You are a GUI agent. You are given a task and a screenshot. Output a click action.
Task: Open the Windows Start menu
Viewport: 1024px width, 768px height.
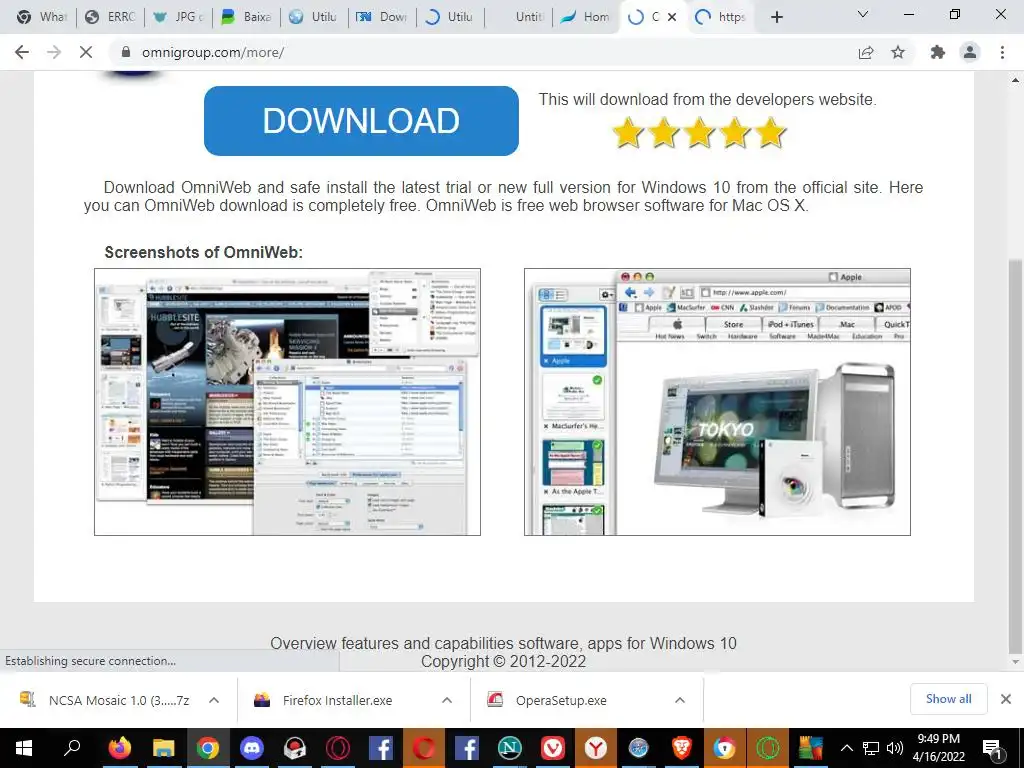[24, 748]
